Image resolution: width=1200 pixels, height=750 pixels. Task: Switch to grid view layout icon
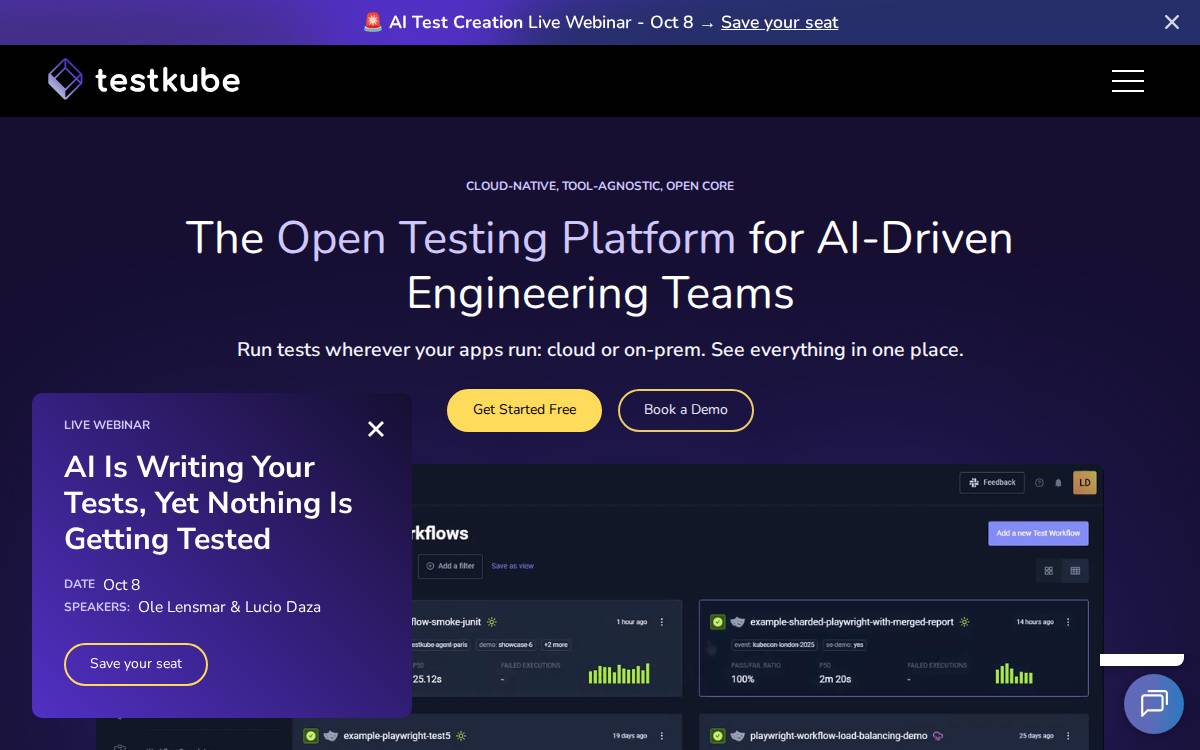[x=1049, y=571]
